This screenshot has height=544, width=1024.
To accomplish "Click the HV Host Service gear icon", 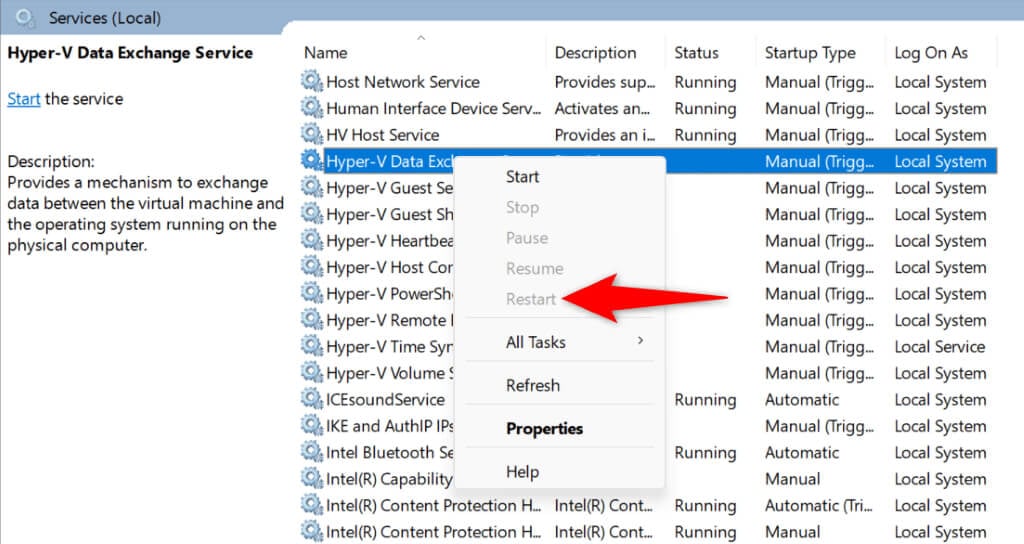I will [312, 135].
